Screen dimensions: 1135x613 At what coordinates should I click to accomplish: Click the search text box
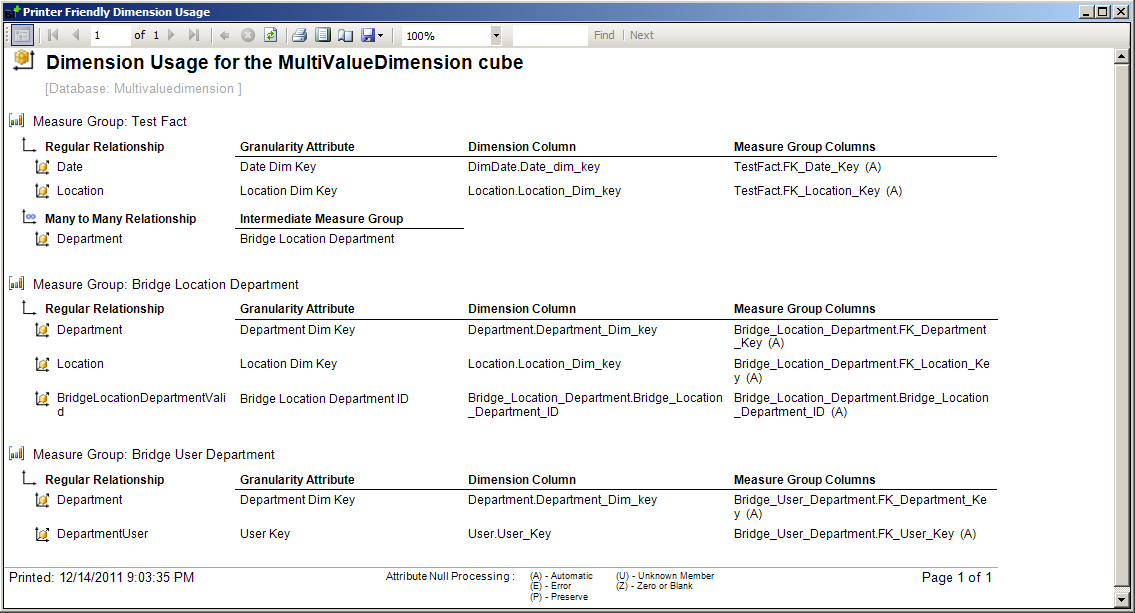[550, 34]
